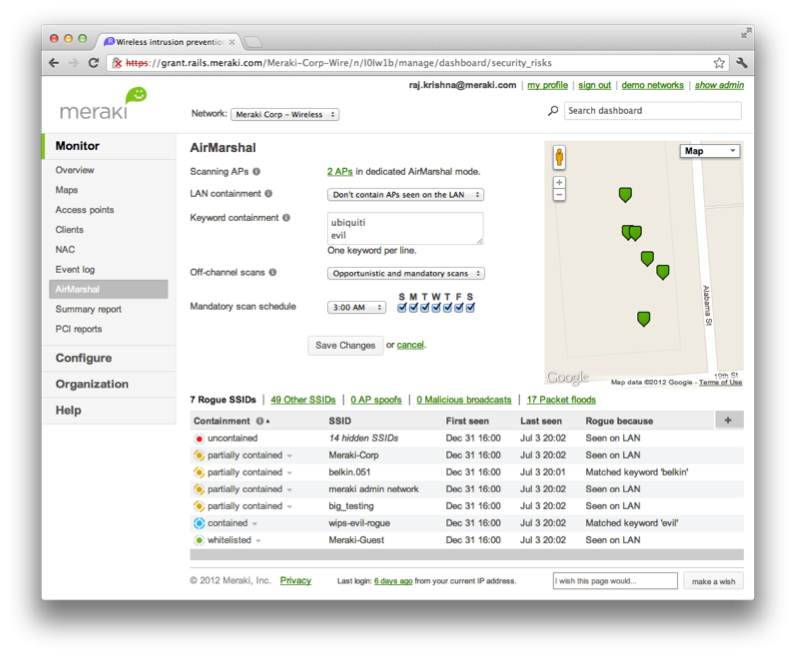Image resolution: width=796 pixels, height=657 pixels.
Task: Open the Network selector dropdown
Action: pyautogui.click(x=285, y=115)
